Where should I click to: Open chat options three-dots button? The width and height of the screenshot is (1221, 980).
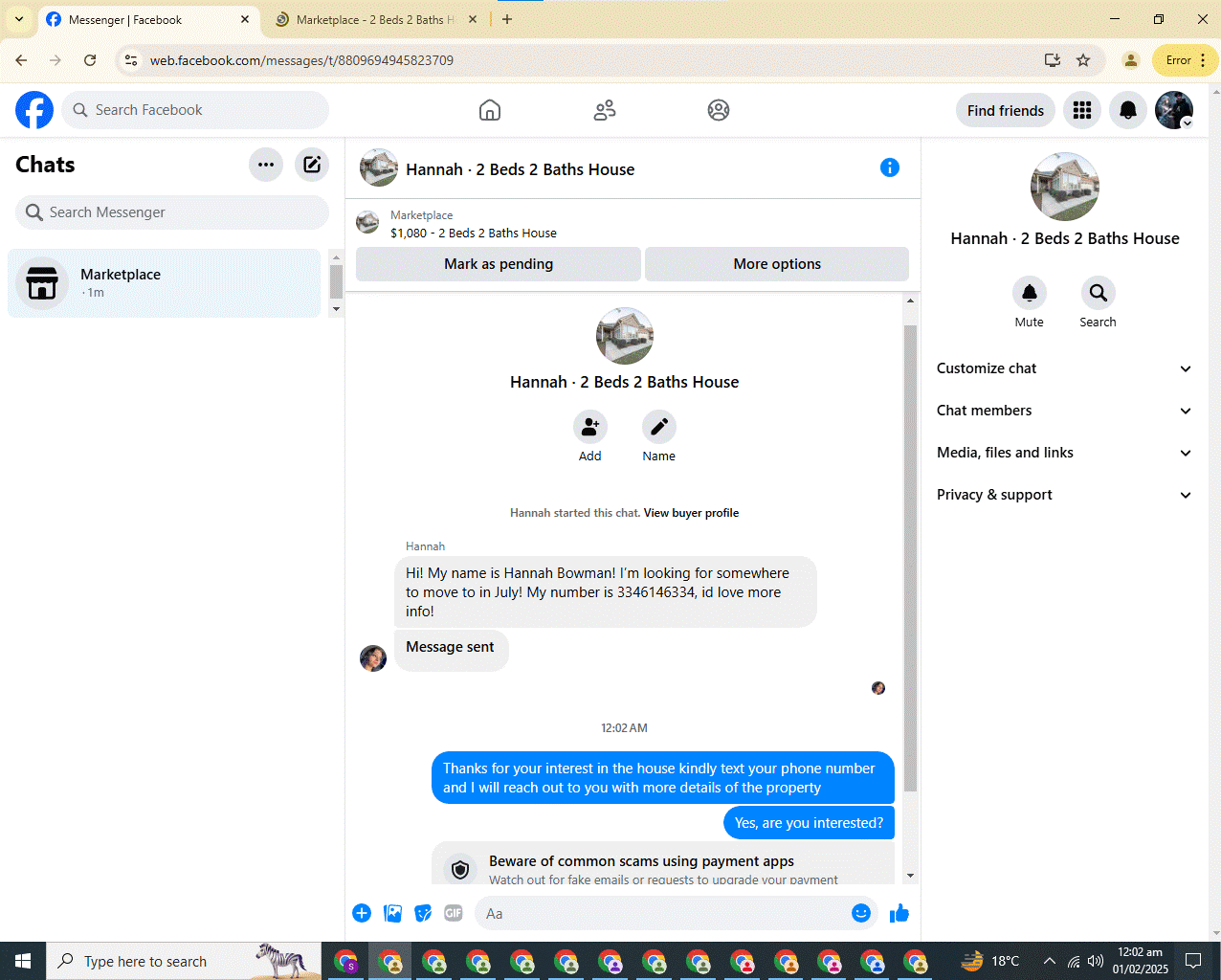click(x=266, y=165)
